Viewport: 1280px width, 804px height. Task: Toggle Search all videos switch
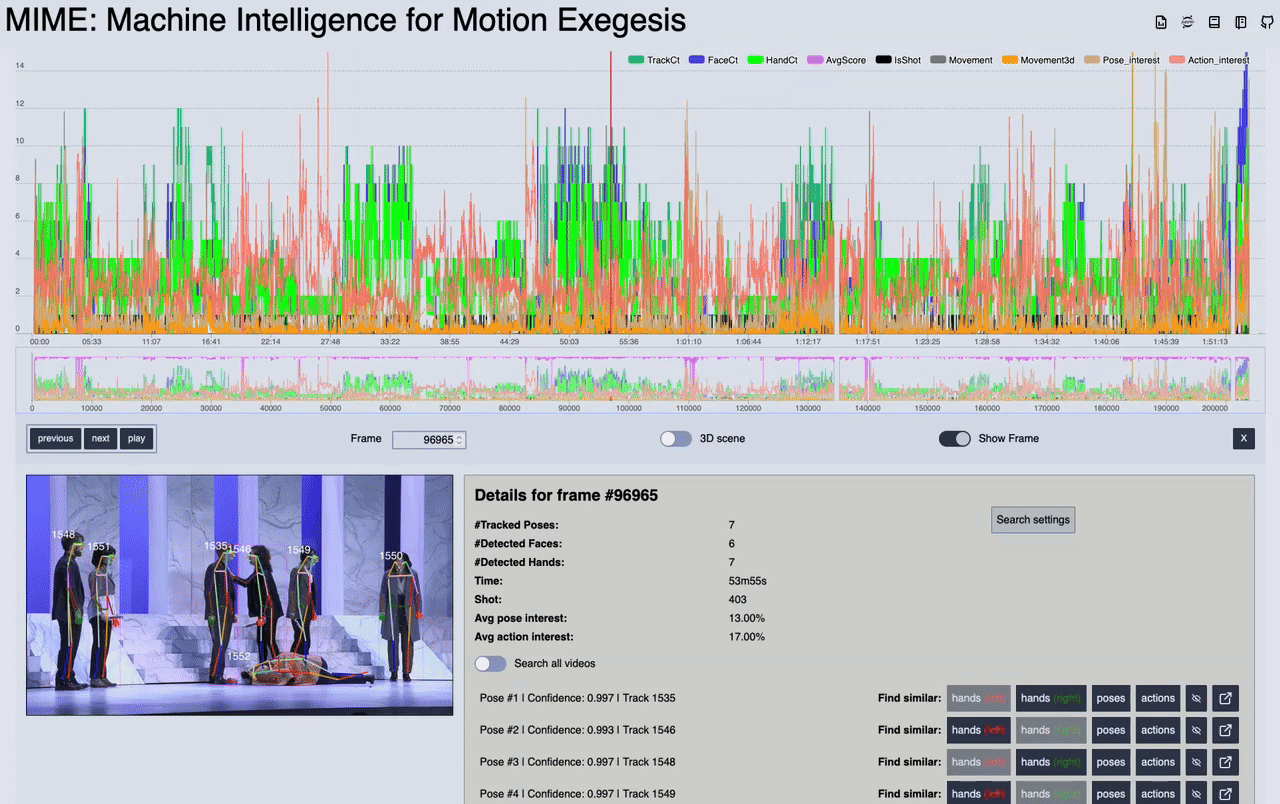click(491, 664)
